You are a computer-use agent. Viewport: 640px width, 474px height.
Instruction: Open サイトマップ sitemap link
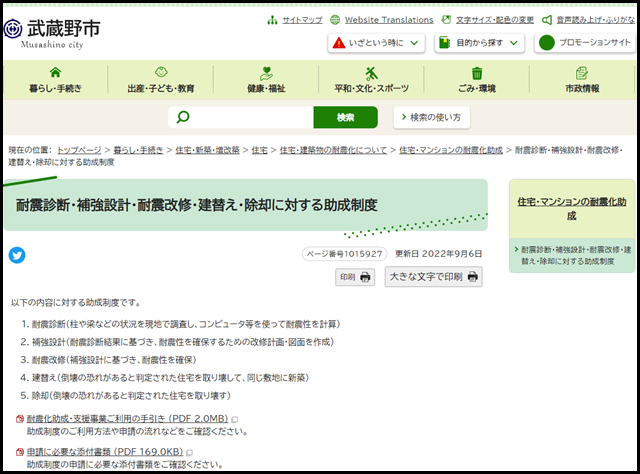[x=295, y=19]
